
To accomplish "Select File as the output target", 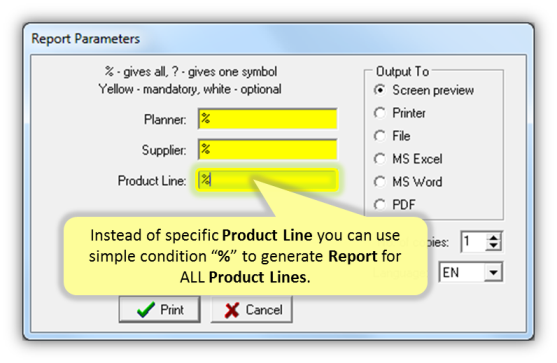I will 380,136.
